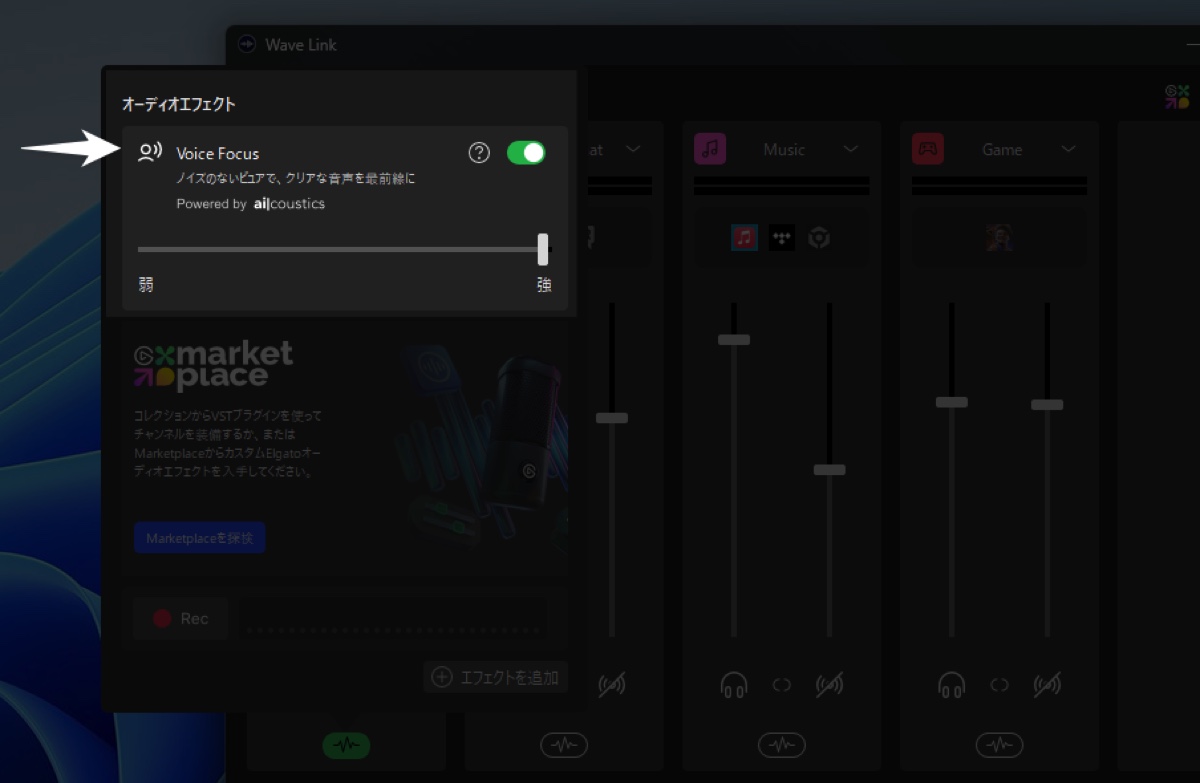This screenshot has width=1200, height=783.
Task: Click the エフェクトを追加 add effect button
Action: (x=496, y=677)
